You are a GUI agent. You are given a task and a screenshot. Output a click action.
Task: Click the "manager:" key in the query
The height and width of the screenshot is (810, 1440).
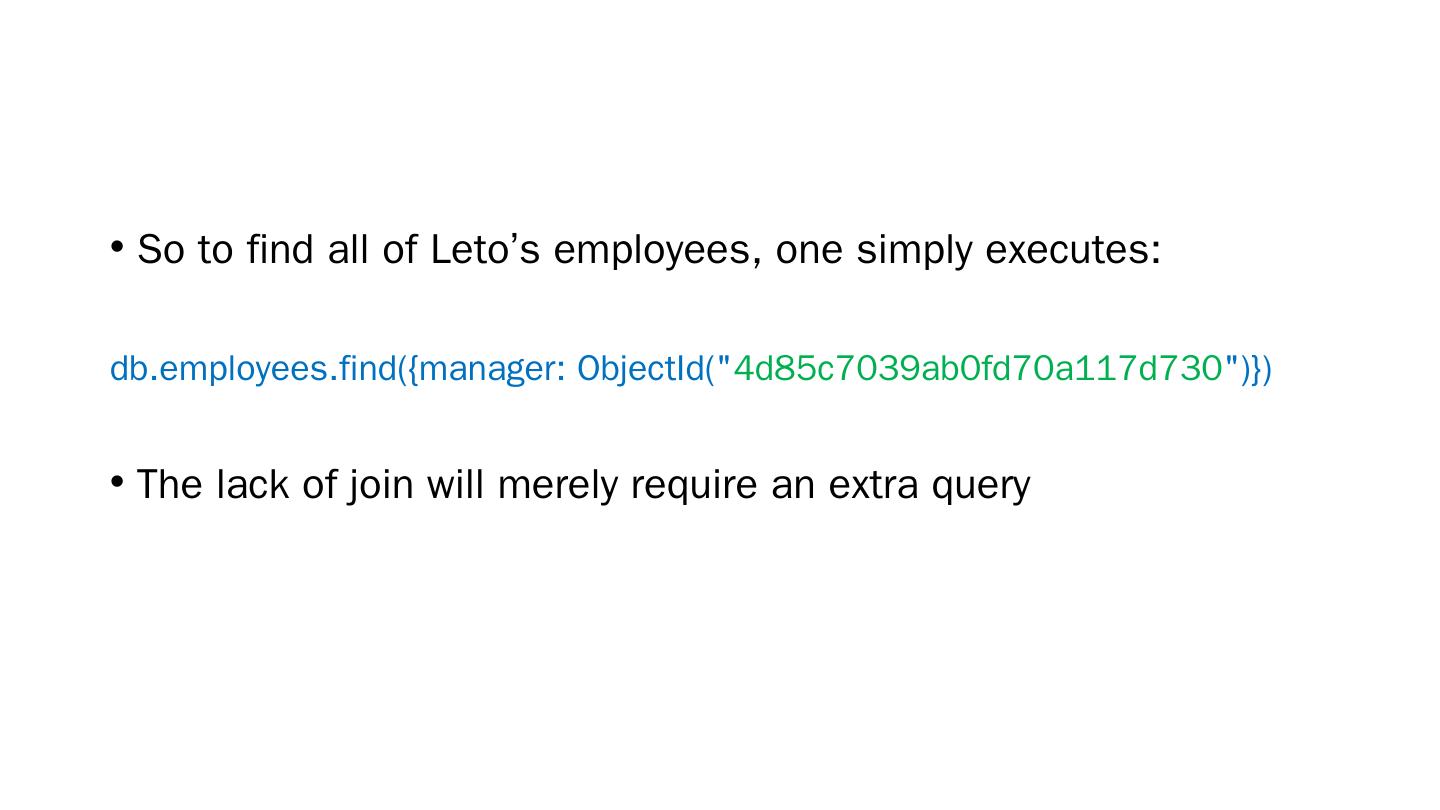click(489, 369)
